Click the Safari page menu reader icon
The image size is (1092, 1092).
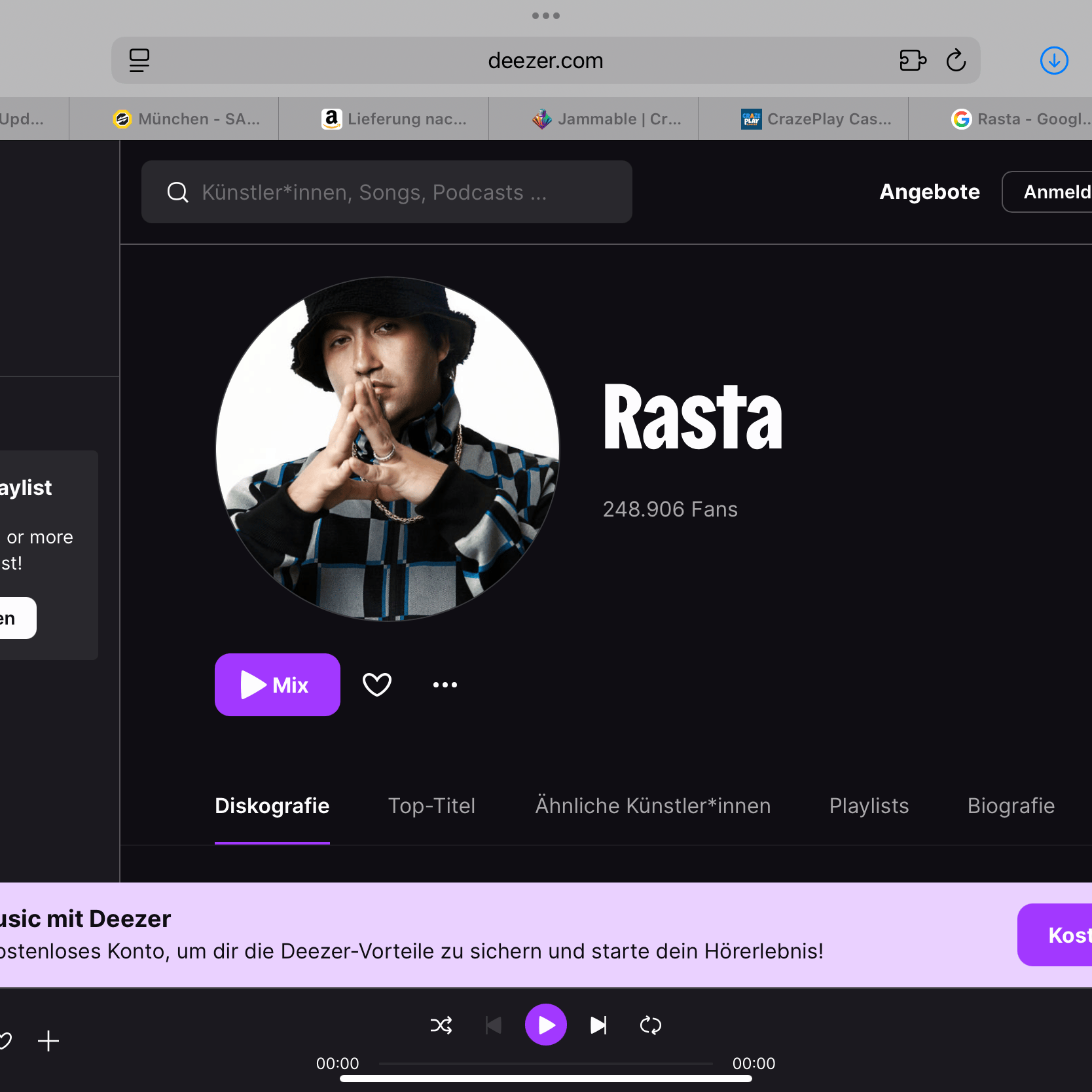click(139, 60)
